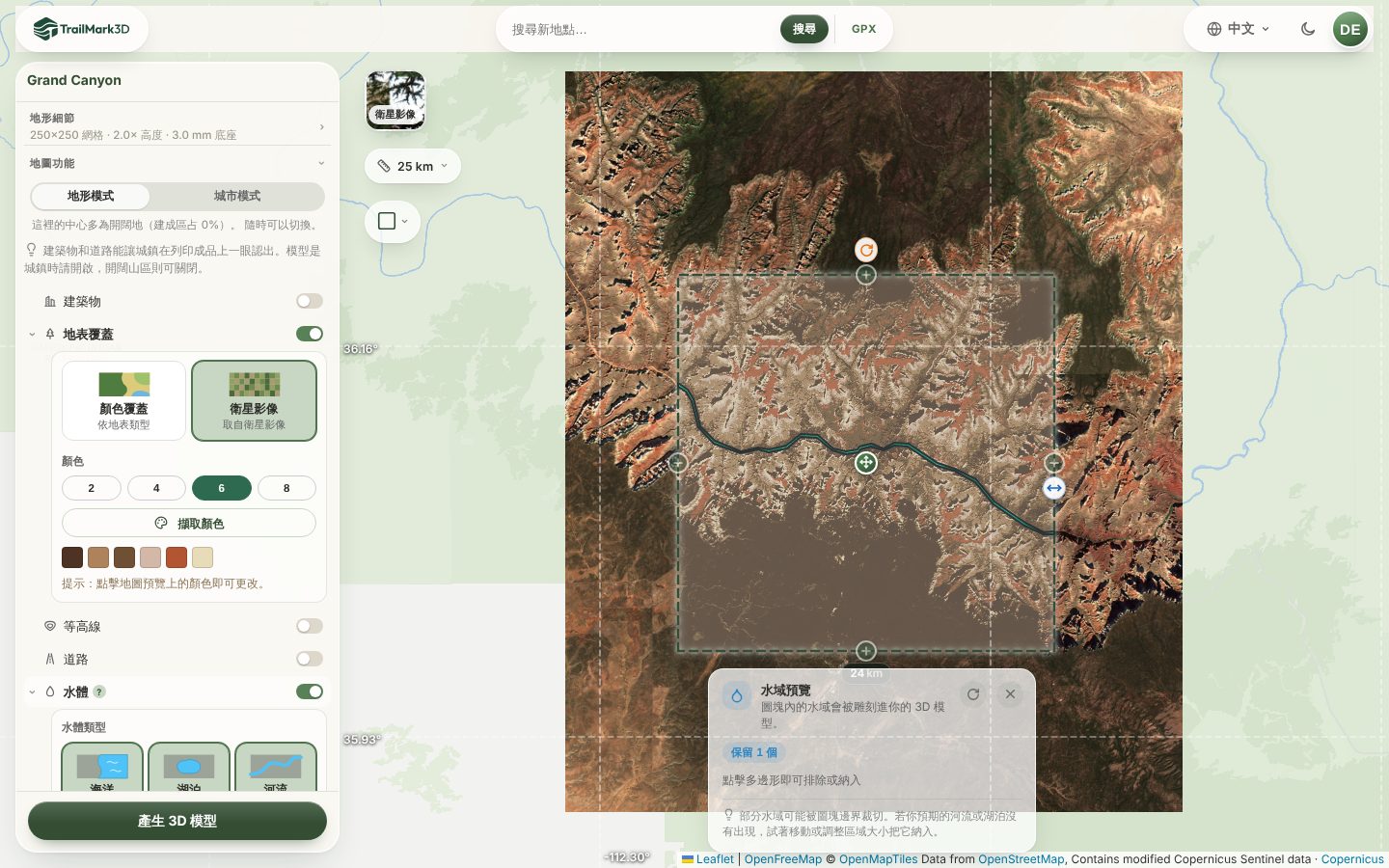Switch to 地形模式 tab
This screenshot has height=868, width=1389.
(x=91, y=196)
